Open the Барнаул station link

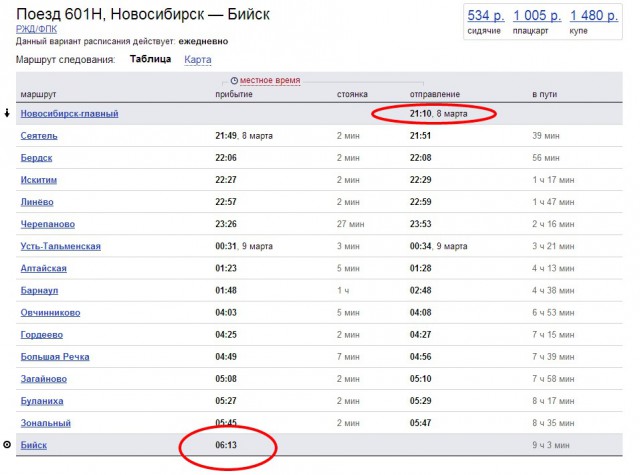pyautogui.click(x=41, y=290)
